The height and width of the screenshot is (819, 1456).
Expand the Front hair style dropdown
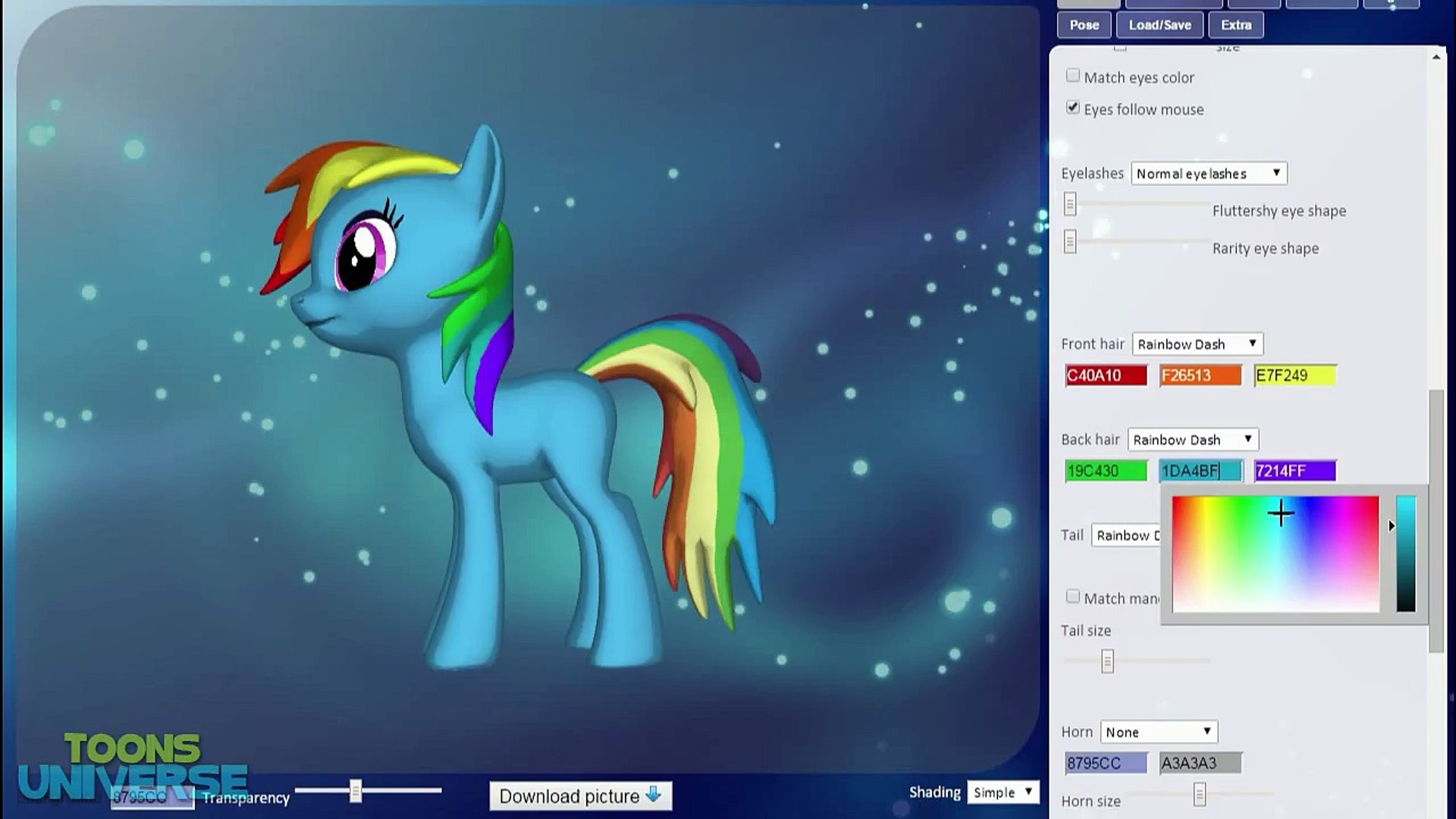pyautogui.click(x=1197, y=344)
